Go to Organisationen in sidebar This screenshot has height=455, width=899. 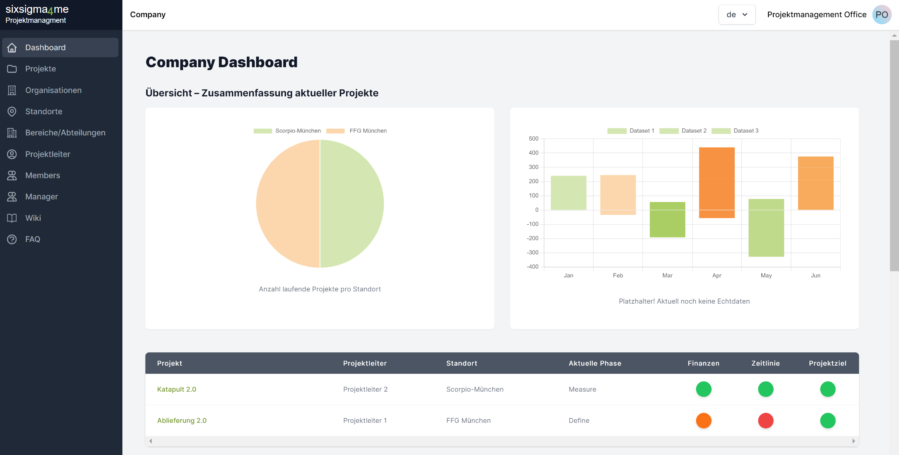60,90
